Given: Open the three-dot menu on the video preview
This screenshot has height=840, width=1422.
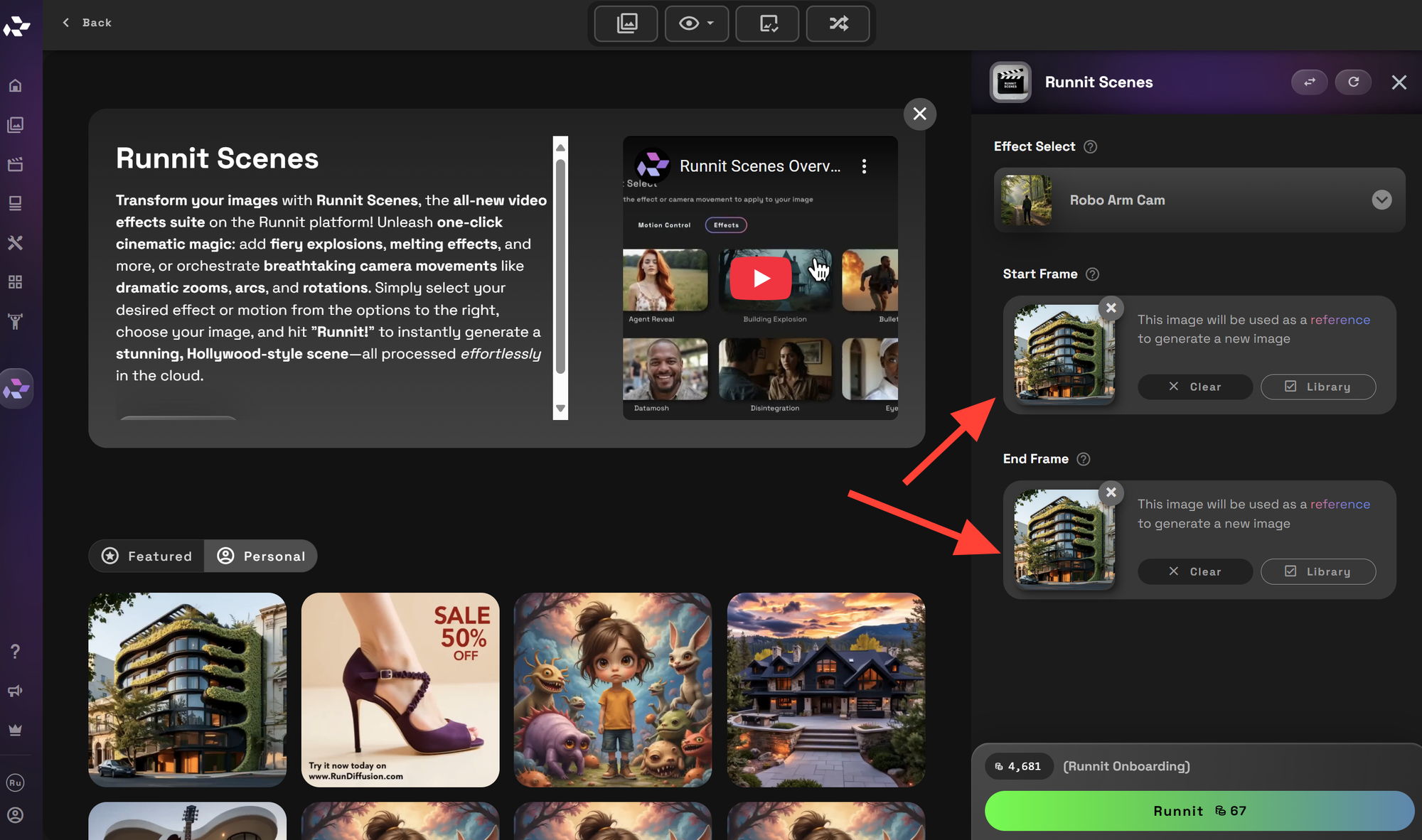Looking at the screenshot, I should (x=864, y=166).
